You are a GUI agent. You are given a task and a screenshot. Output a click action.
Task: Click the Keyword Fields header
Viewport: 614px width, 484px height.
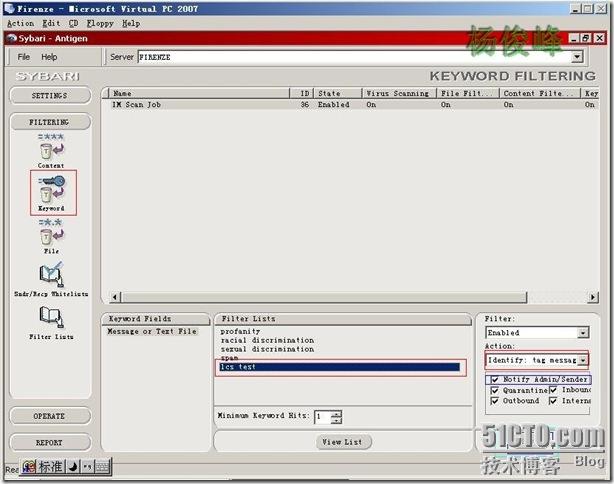(155, 319)
